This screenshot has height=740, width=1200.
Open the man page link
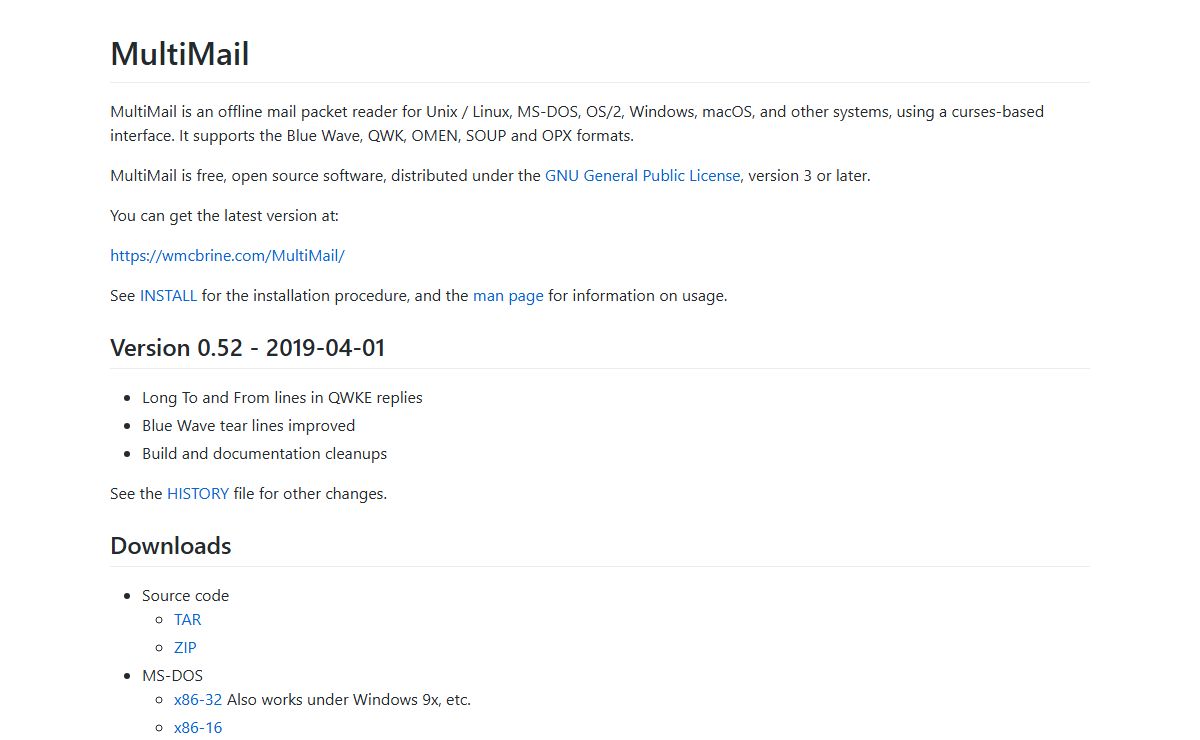point(508,296)
